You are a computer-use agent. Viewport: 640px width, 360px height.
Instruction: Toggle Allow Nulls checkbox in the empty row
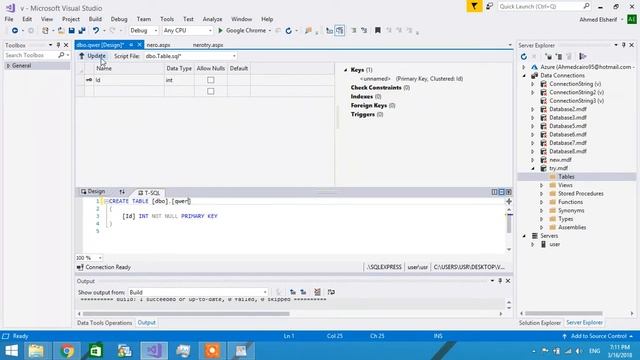click(x=211, y=91)
